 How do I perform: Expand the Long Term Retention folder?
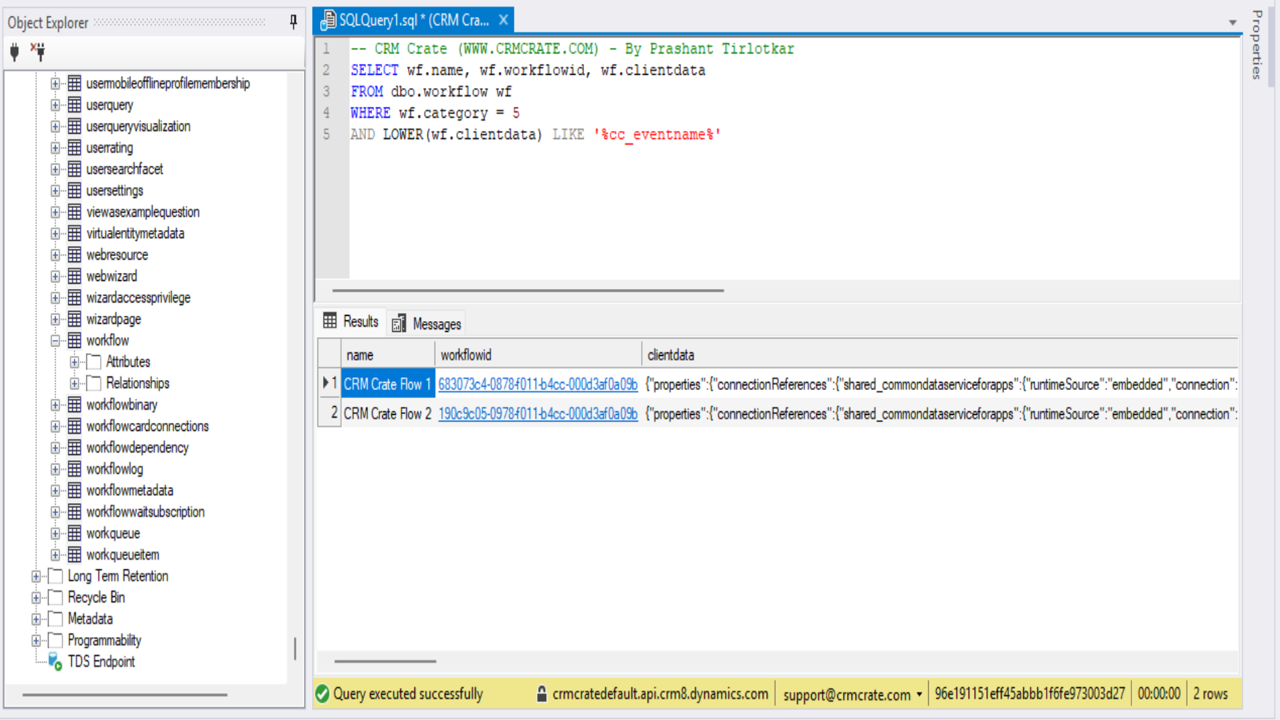pyautogui.click(x=36, y=576)
